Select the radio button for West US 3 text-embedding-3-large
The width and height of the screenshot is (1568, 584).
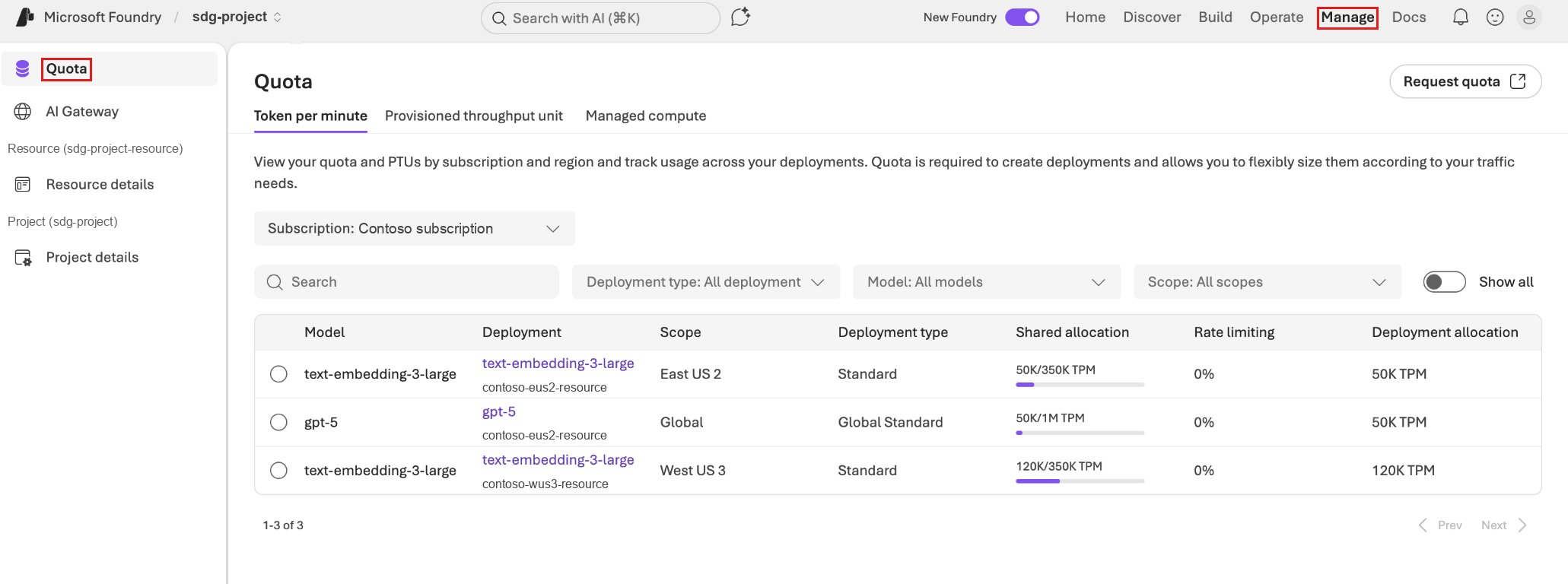pos(278,471)
